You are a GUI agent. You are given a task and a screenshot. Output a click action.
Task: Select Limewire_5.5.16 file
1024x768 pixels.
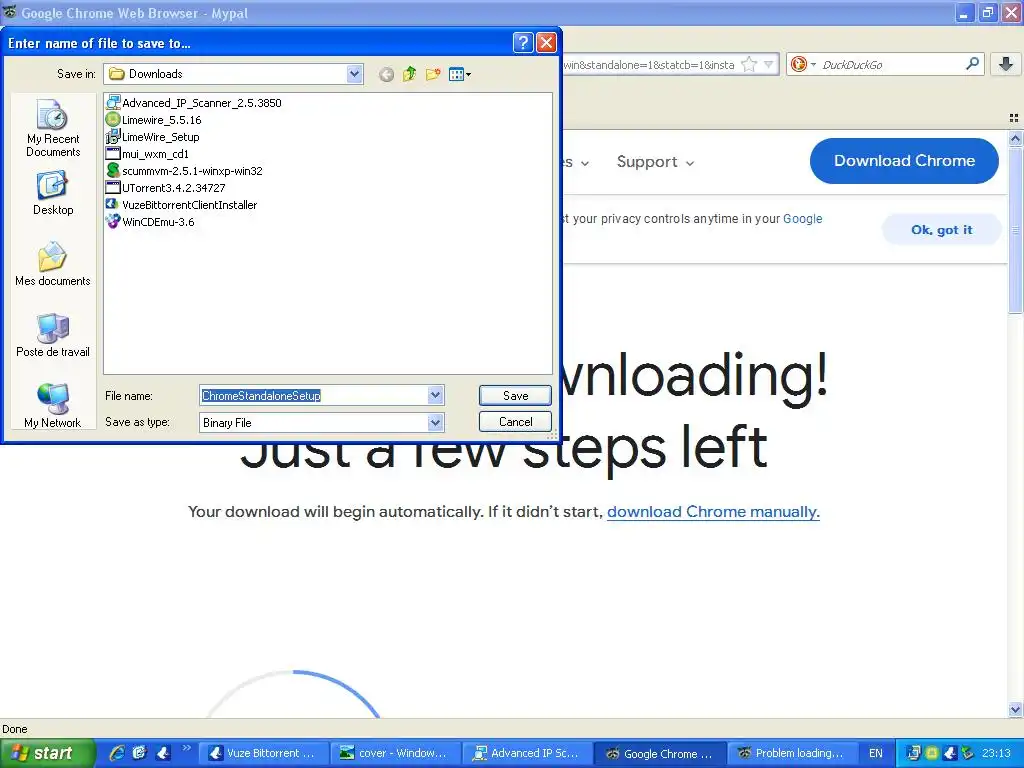[x=153, y=120]
